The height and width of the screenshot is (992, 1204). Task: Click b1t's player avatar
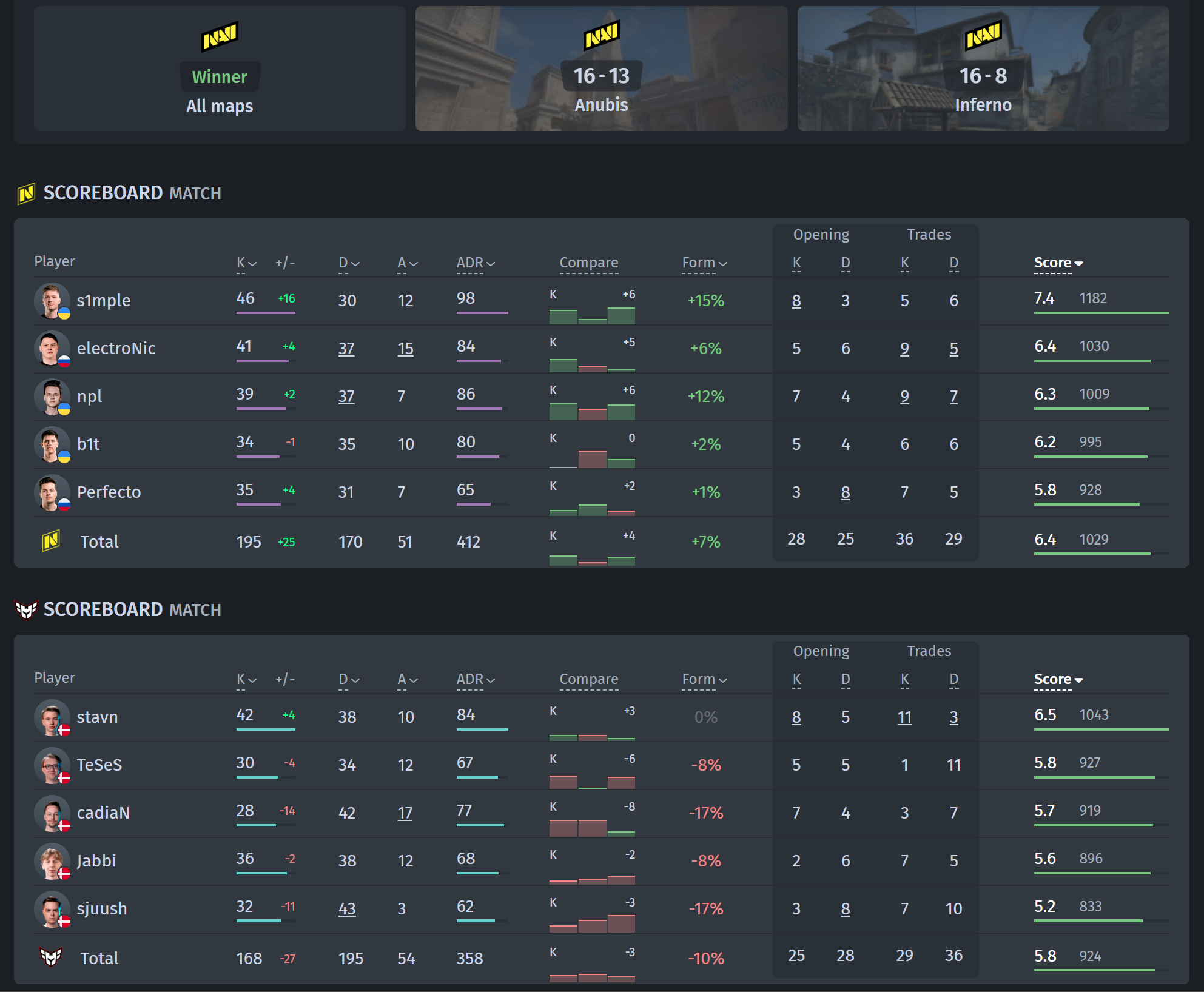52,444
